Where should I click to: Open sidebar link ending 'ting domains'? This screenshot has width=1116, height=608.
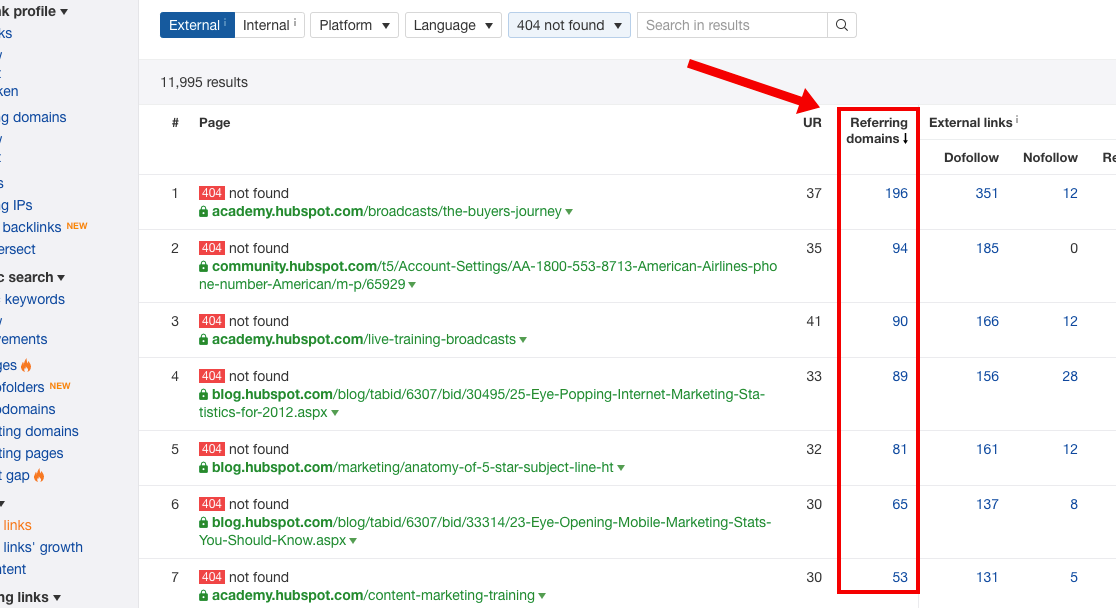coord(40,431)
